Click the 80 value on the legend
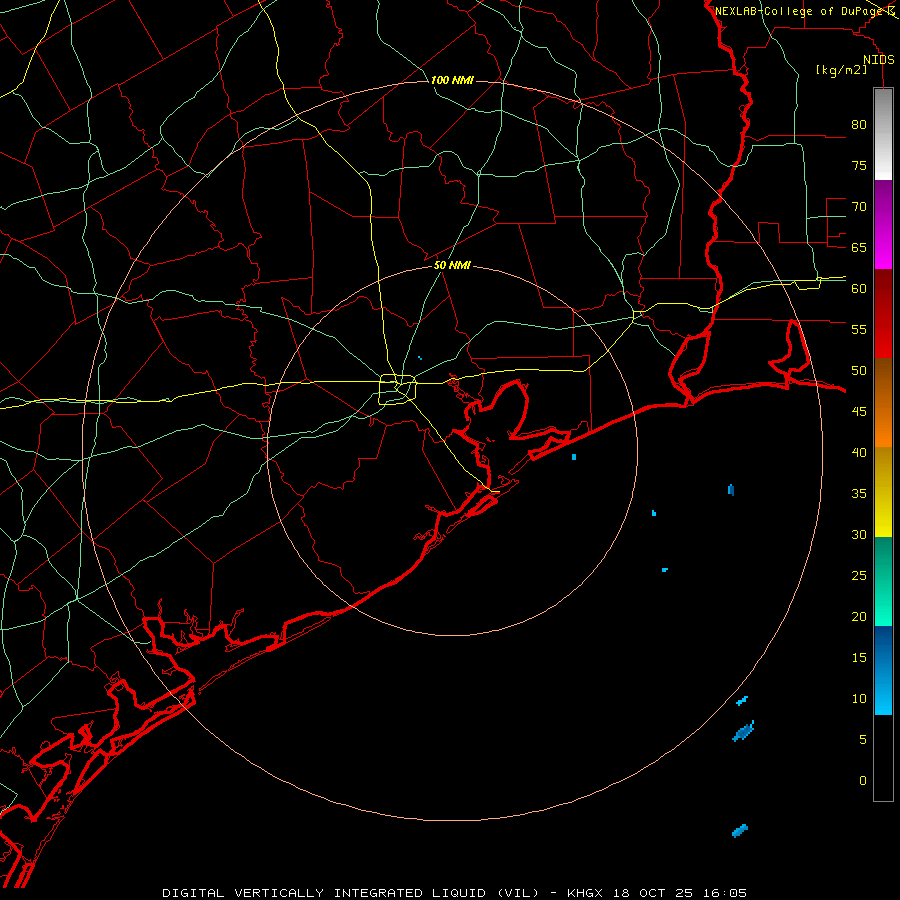 click(859, 125)
